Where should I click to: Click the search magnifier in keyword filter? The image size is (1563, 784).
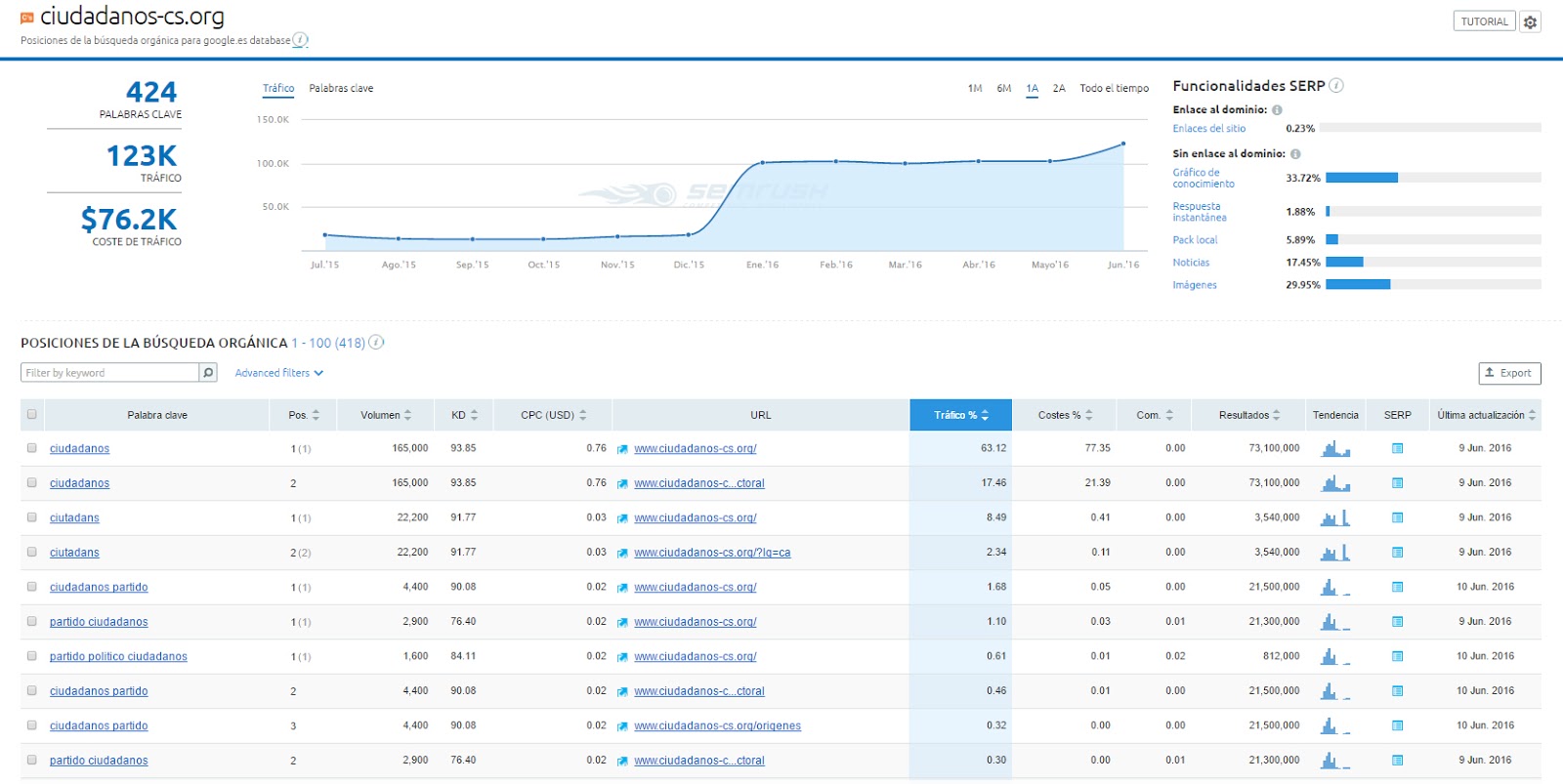pyautogui.click(x=208, y=372)
